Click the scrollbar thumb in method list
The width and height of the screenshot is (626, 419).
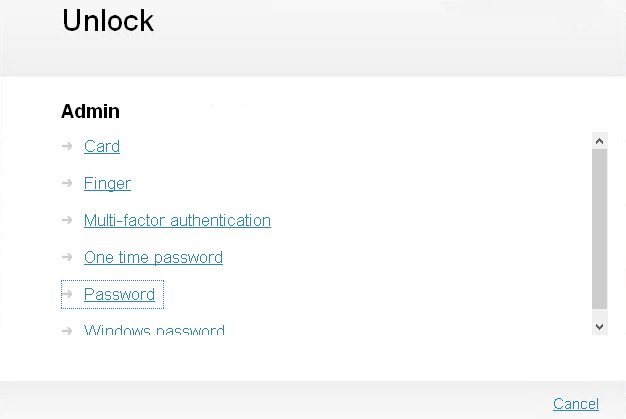tap(599, 228)
